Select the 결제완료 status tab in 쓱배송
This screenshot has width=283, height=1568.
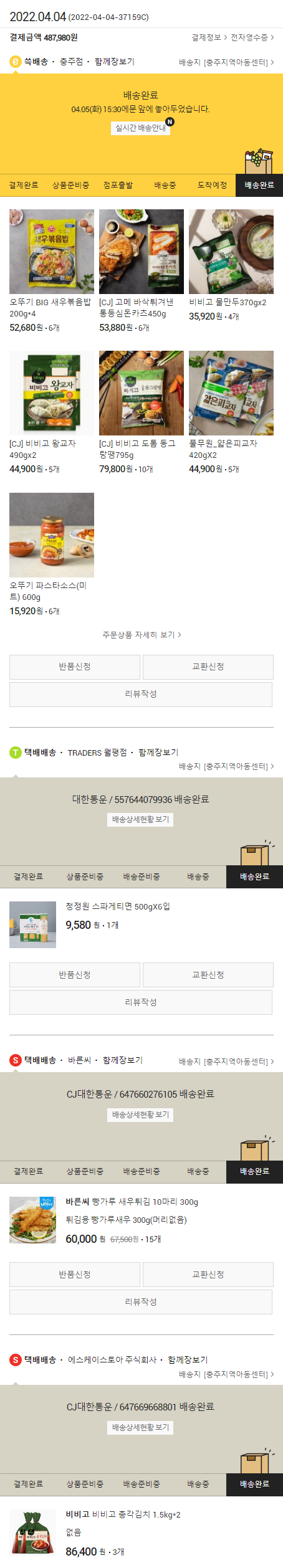click(x=24, y=185)
